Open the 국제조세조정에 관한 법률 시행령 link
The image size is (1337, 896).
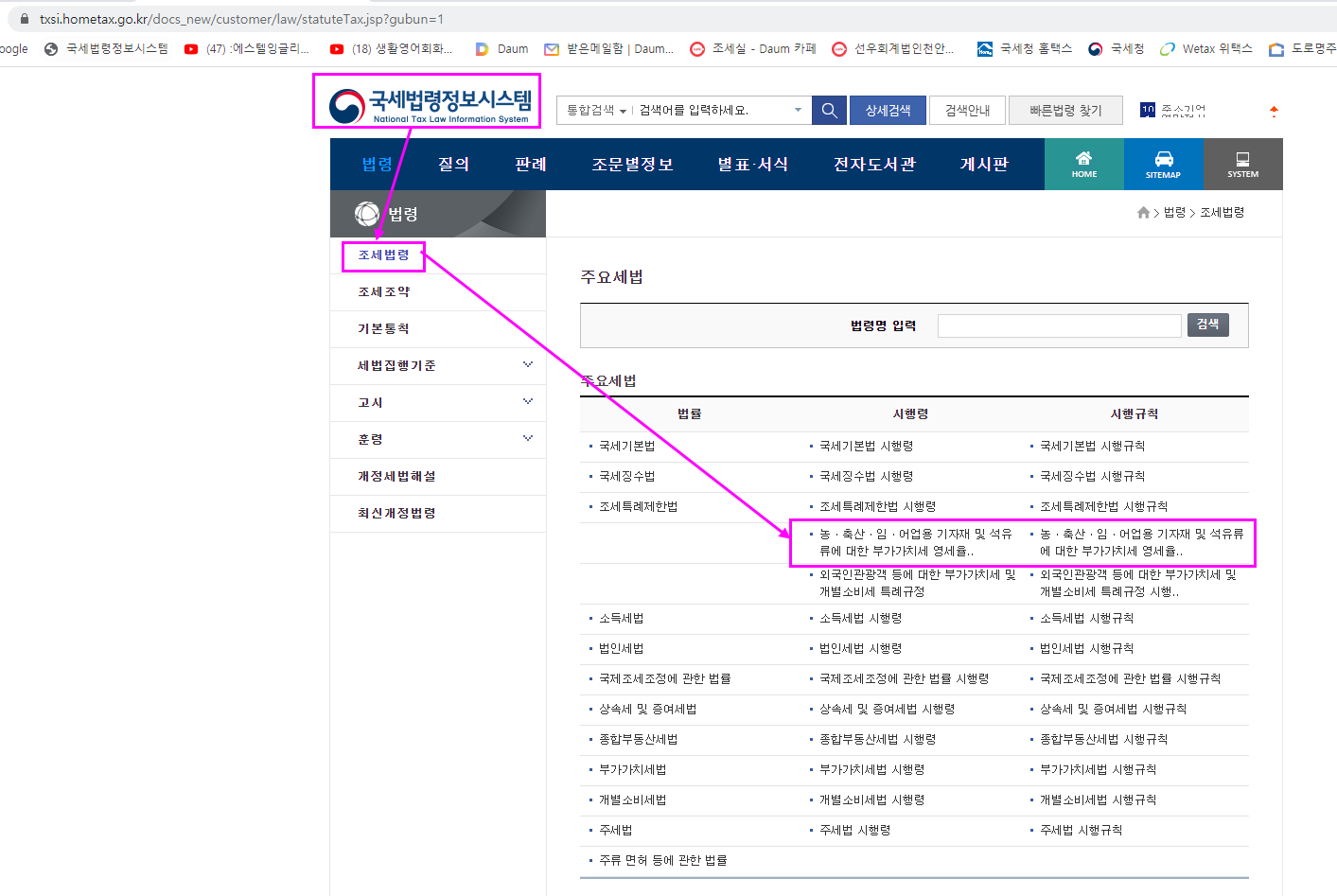click(x=904, y=679)
